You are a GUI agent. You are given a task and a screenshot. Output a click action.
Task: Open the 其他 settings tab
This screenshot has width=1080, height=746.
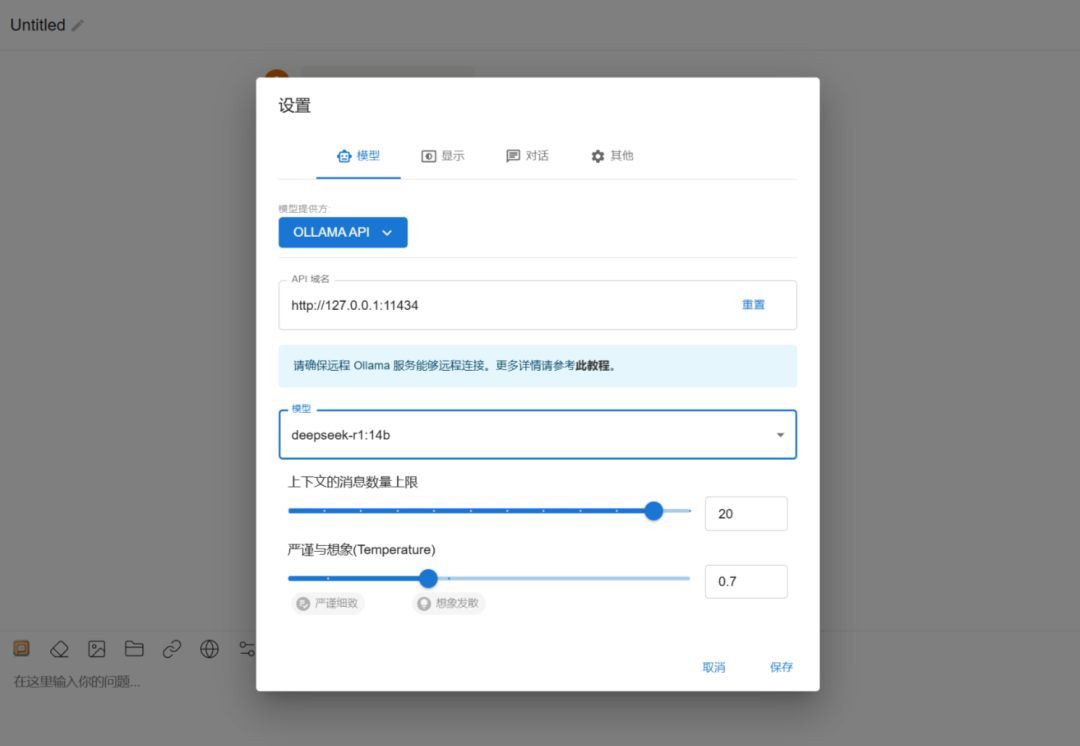[x=612, y=156]
